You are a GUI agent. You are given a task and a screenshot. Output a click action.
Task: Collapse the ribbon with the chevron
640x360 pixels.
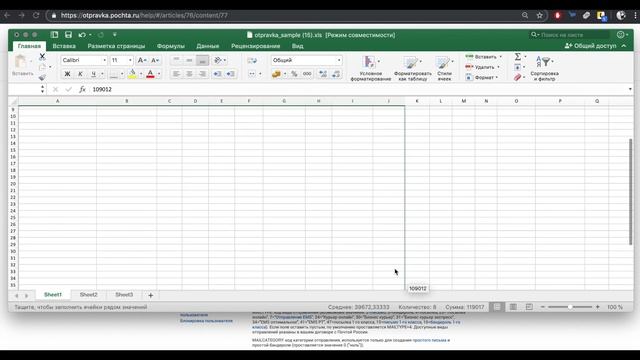click(624, 46)
